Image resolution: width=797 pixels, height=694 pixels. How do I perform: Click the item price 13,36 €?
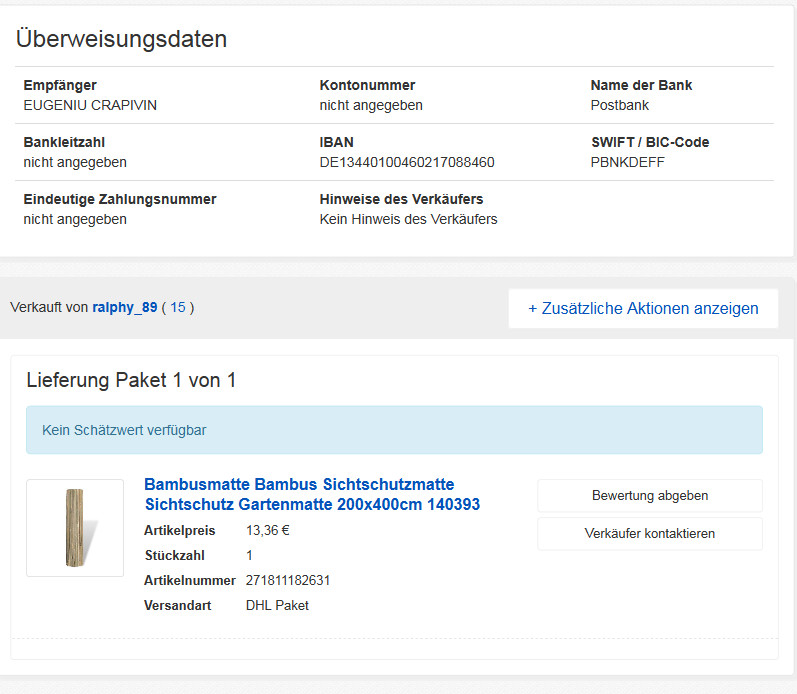[x=268, y=530]
